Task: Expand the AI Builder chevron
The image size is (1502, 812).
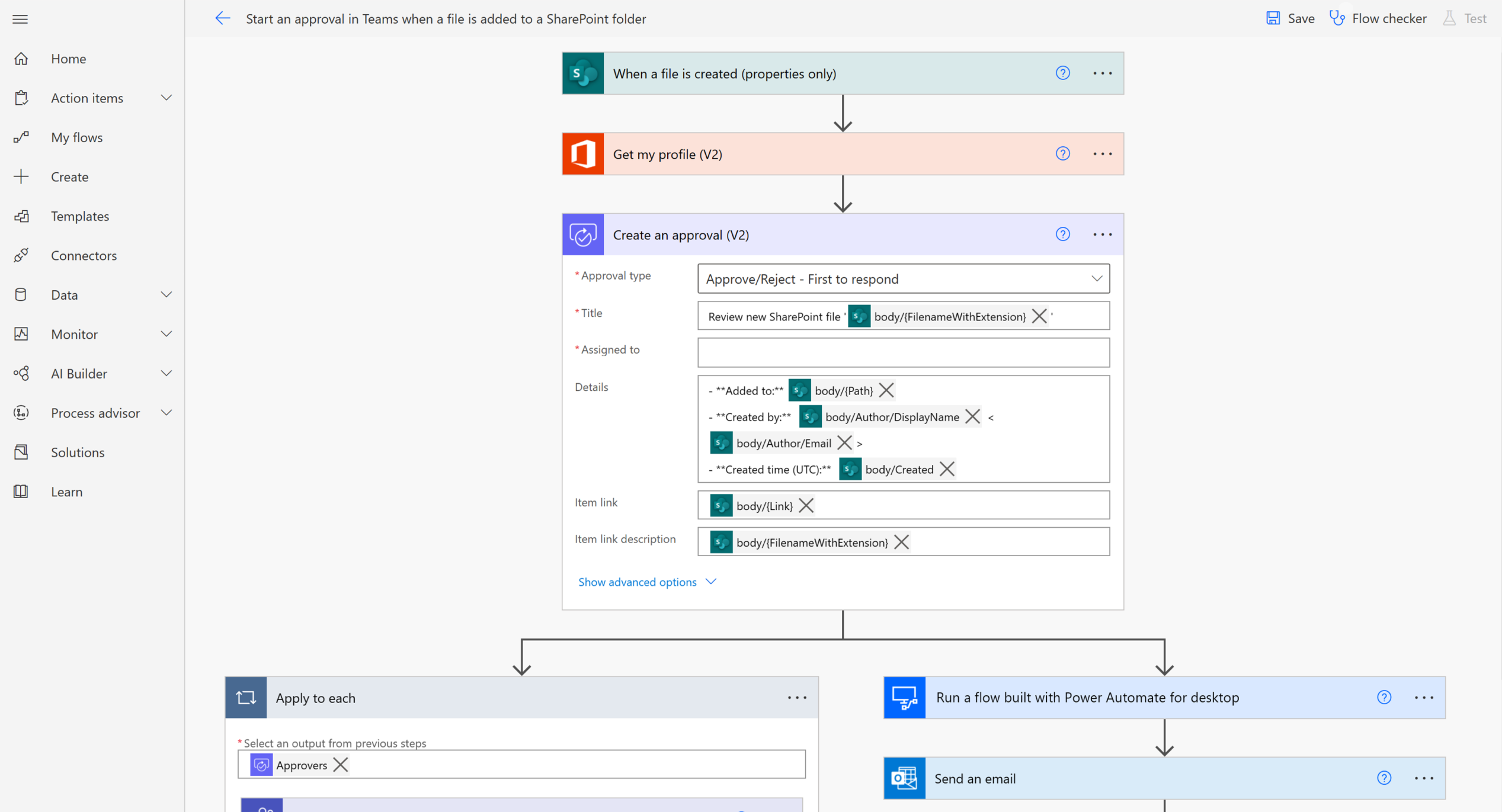Action: click(x=166, y=374)
